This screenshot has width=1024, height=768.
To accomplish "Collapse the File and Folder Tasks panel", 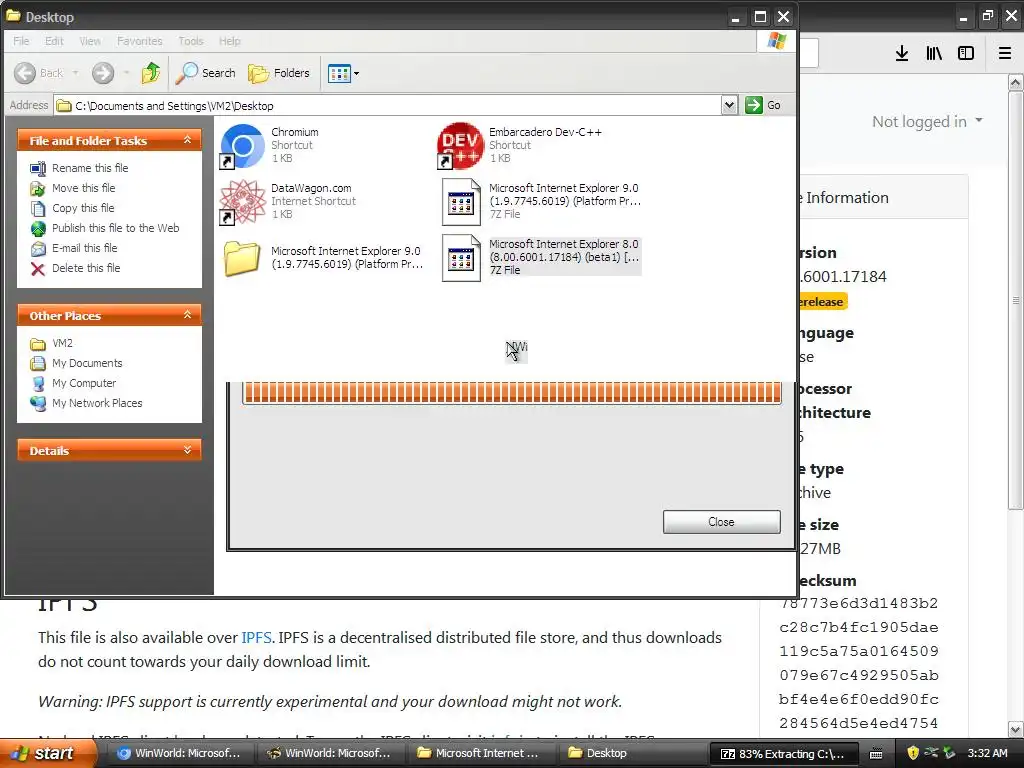I will pyautogui.click(x=187, y=140).
